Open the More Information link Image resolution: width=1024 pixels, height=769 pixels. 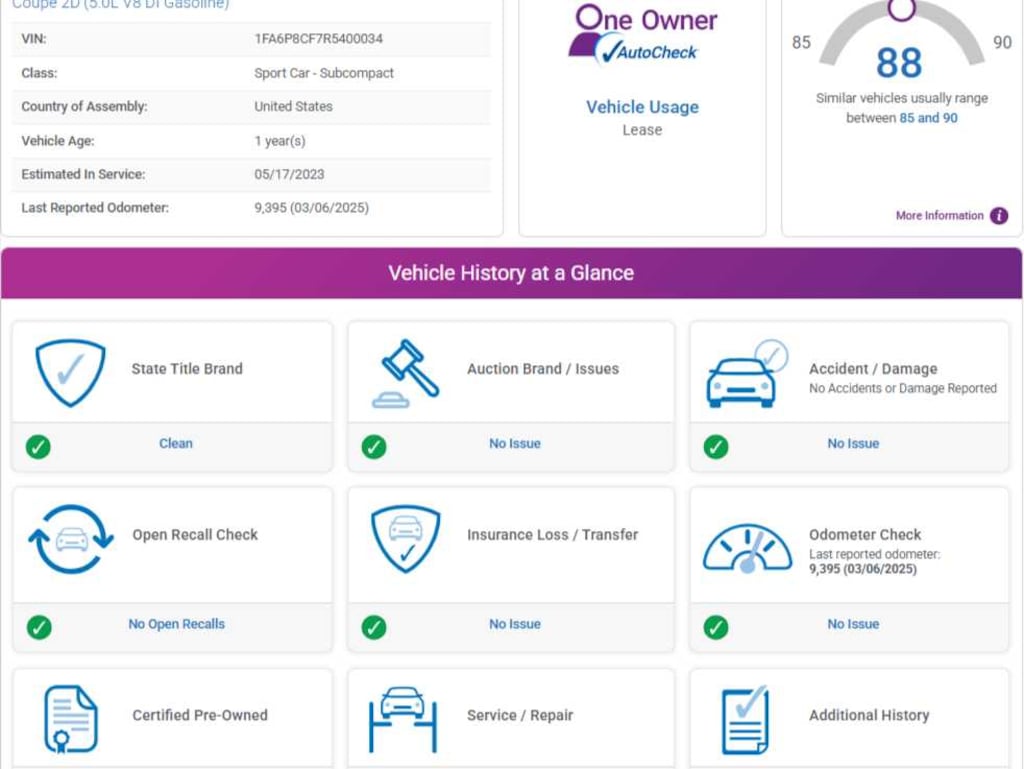pos(939,216)
